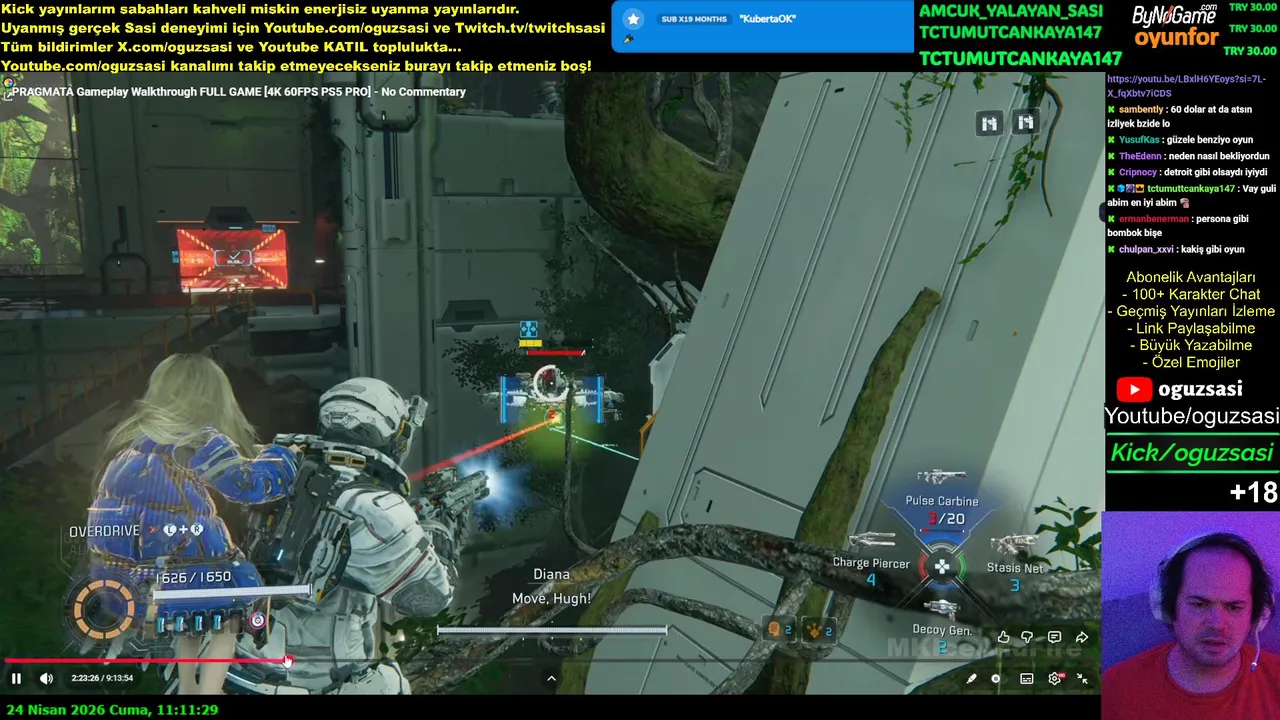Image resolution: width=1280 pixels, height=720 pixels.
Task: Click the red YouTube logo beside oguzsasi
Action: [x=1133, y=390]
